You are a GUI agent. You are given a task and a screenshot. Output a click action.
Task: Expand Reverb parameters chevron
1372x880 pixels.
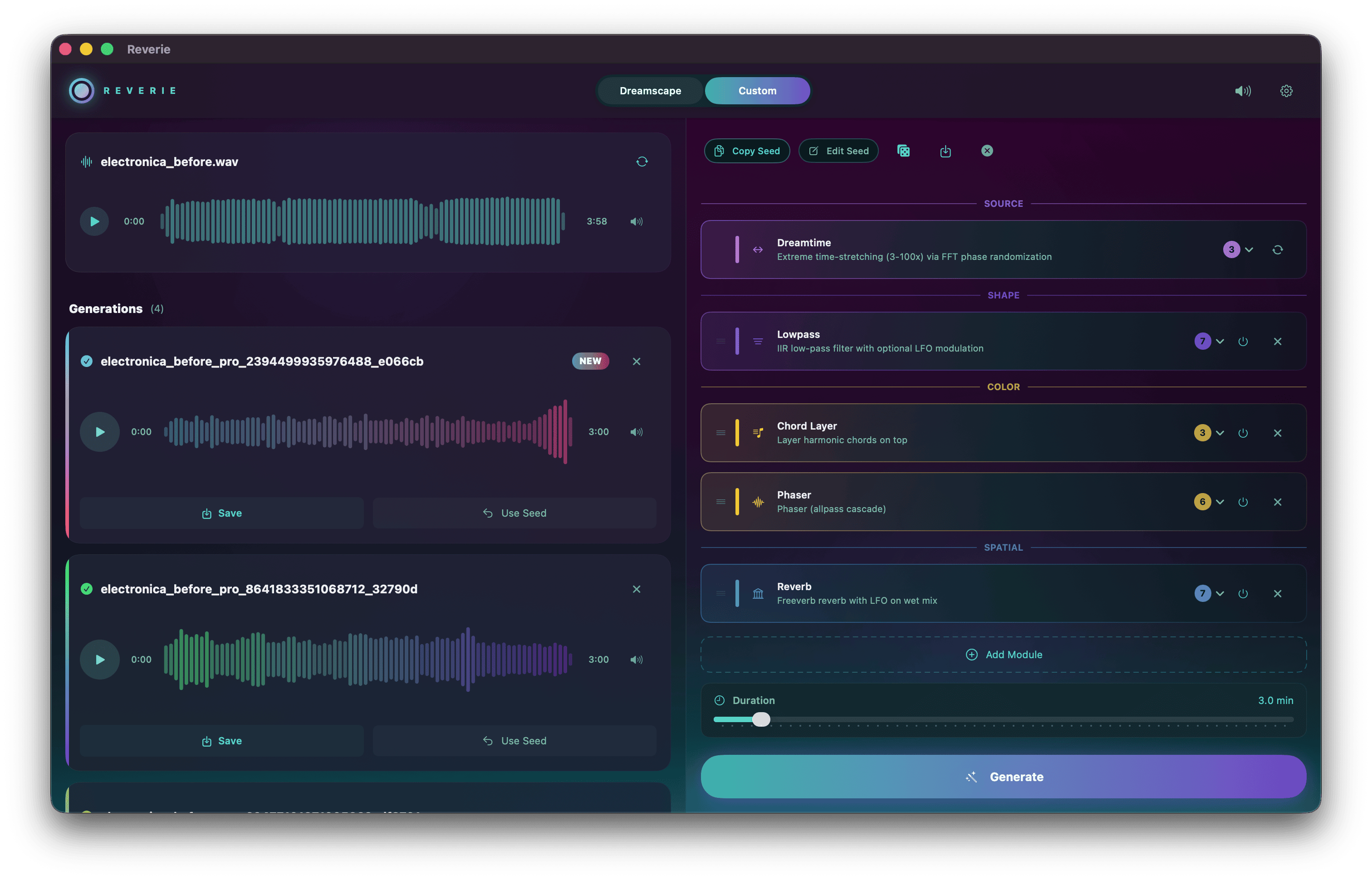tap(1220, 593)
